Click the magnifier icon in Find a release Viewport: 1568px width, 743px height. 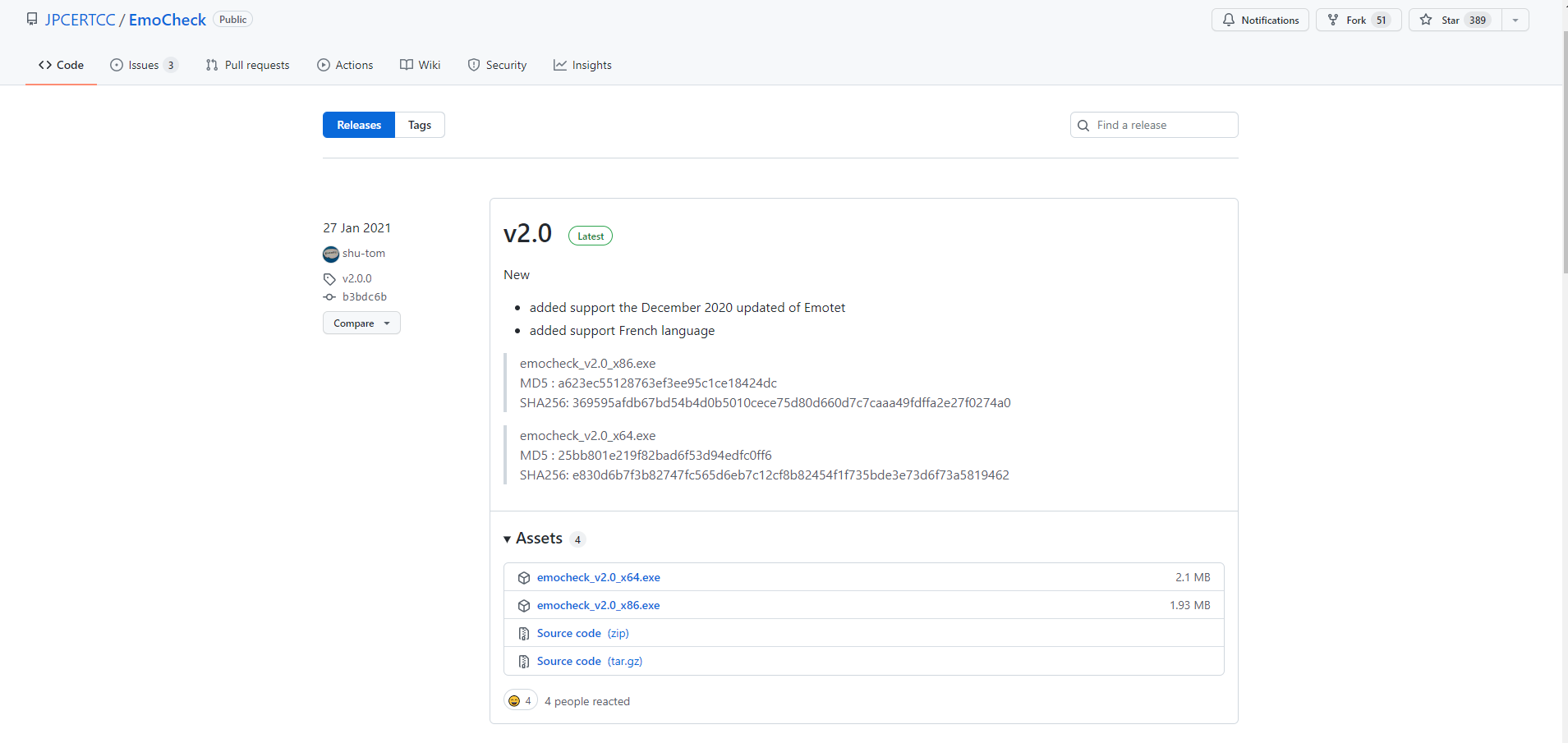1083,126
